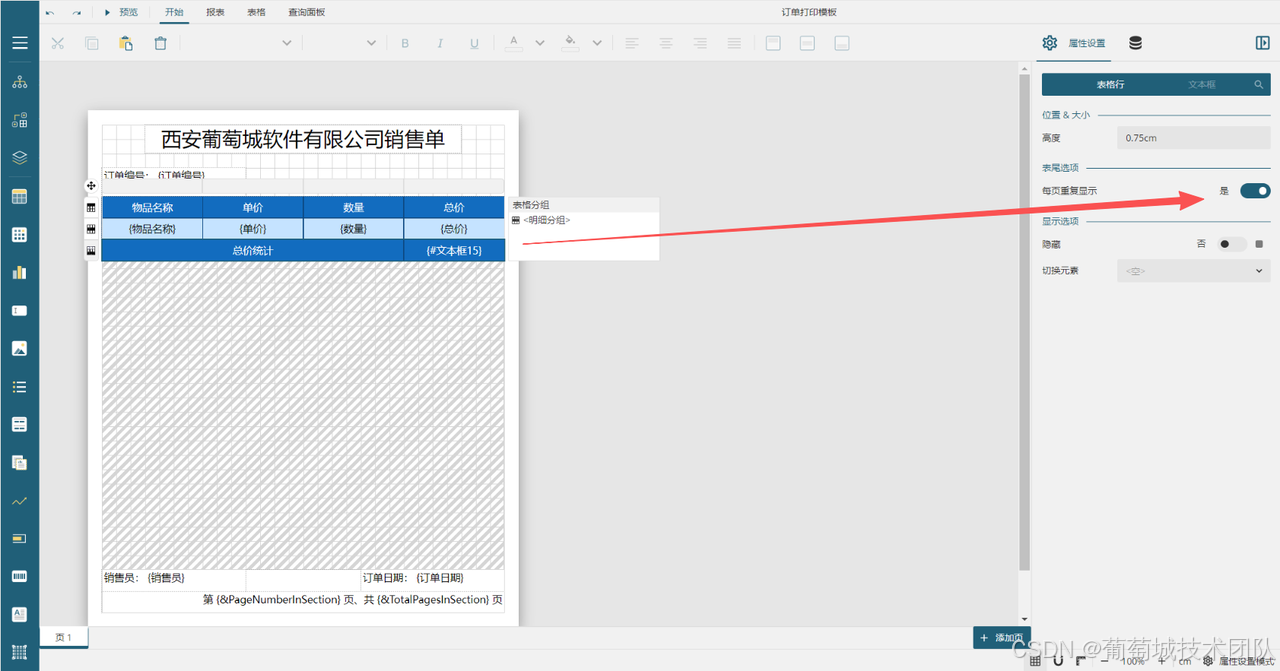Toggle the repeat on every page switch
This screenshot has height=671, width=1280.
pyautogui.click(x=1255, y=191)
